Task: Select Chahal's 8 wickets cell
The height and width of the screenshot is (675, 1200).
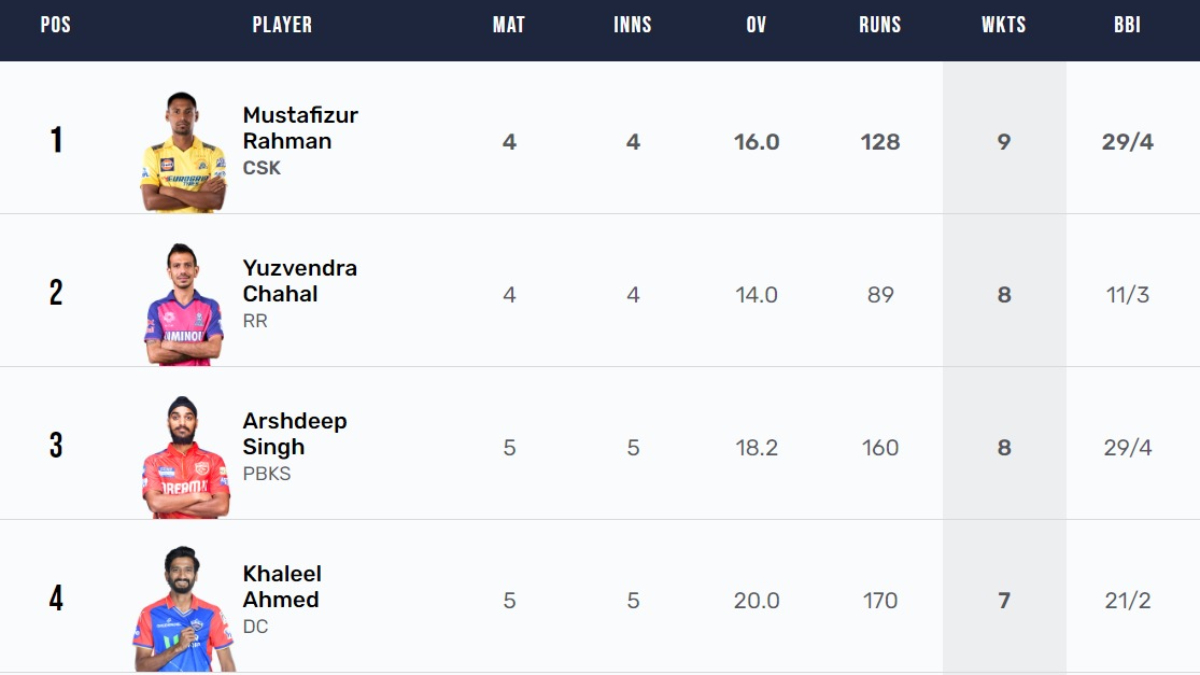Action: pos(1004,295)
